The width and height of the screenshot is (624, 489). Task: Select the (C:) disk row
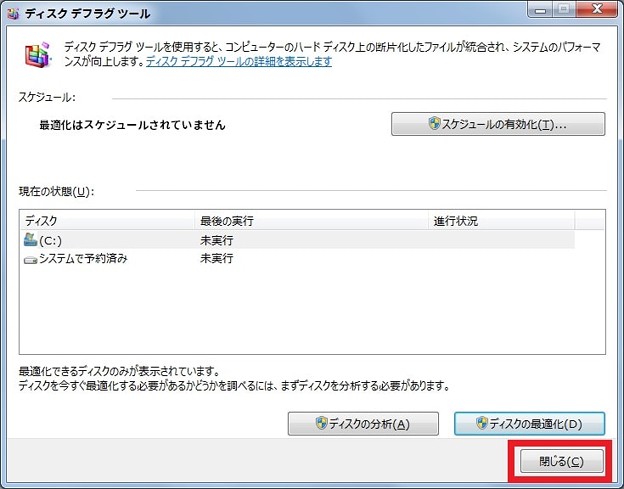(x=297, y=240)
